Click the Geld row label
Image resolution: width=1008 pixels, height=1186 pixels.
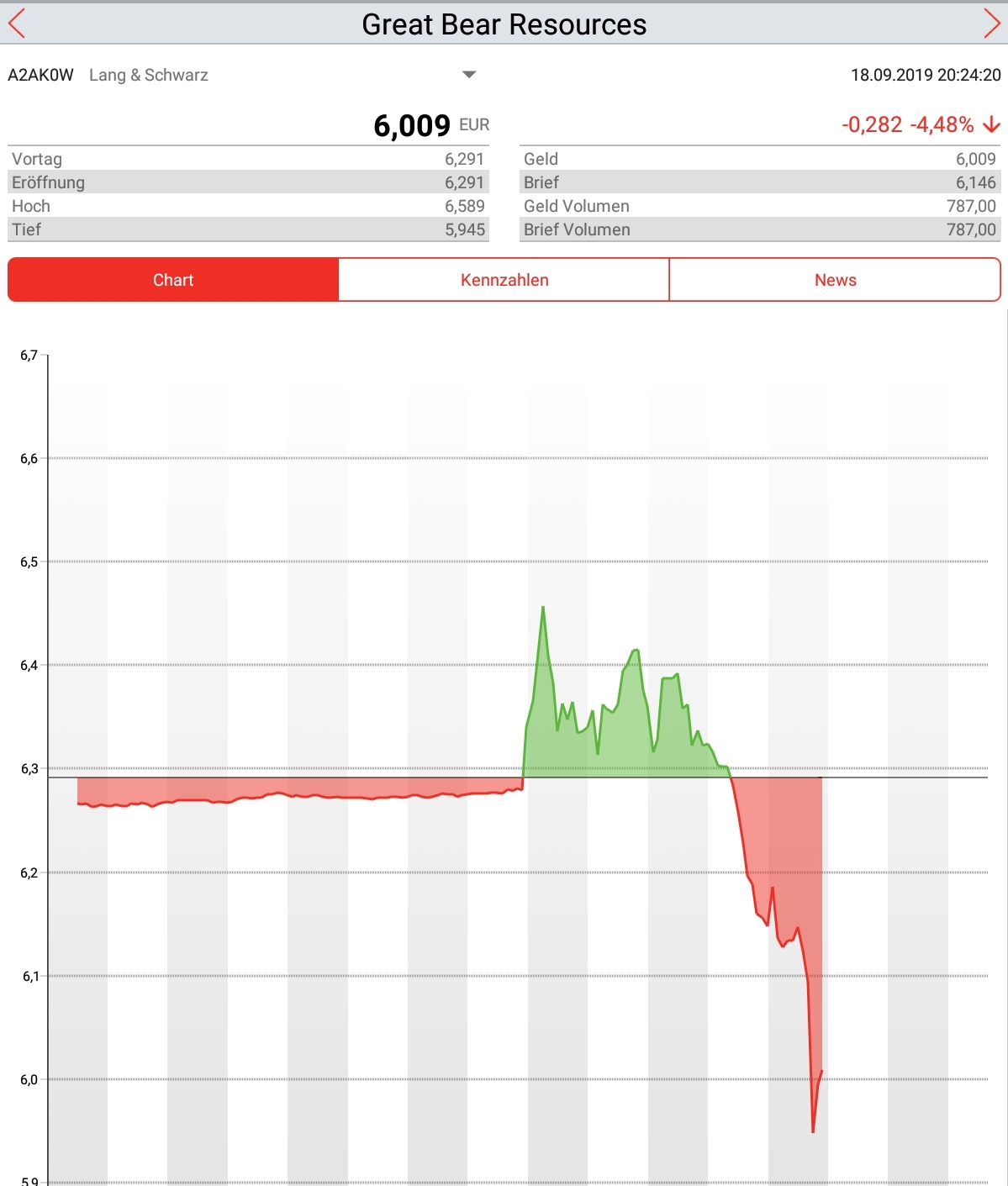(541, 159)
